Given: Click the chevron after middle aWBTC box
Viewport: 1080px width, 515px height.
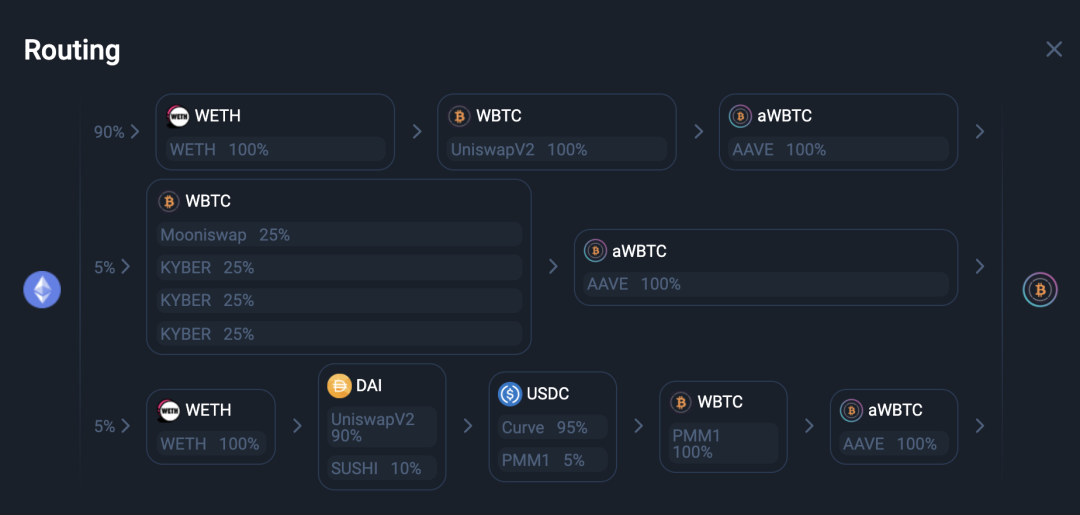Looking at the screenshot, I should click(x=980, y=266).
